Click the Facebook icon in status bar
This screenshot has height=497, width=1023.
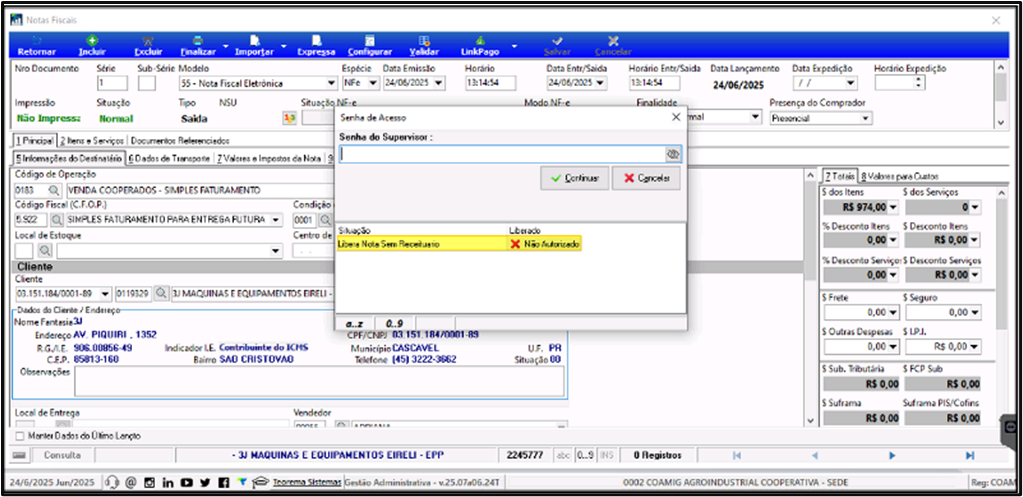click(x=224, y=483)
